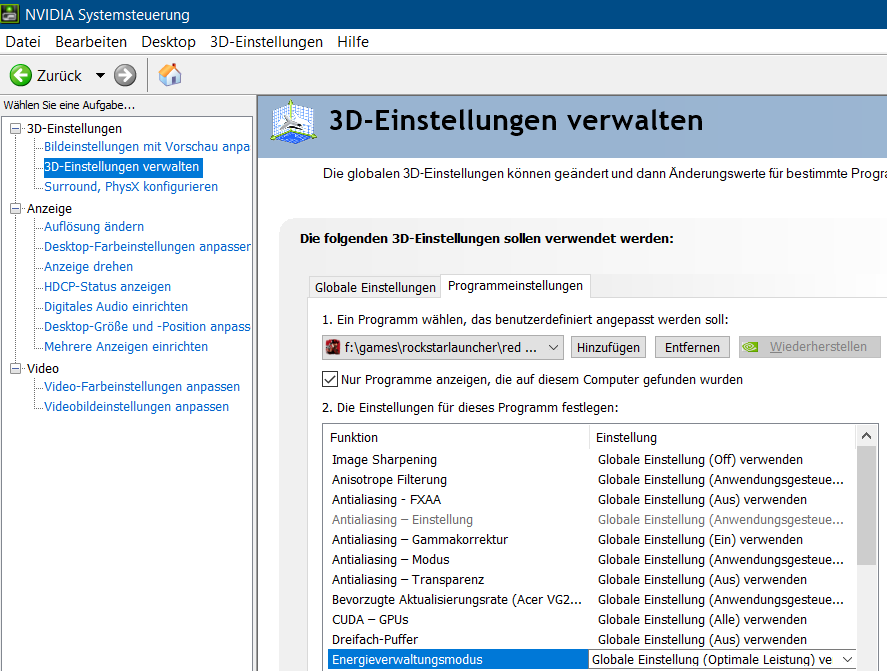The image size is (887, 671).
Task: Open the Datei menu
Action: 23,42
